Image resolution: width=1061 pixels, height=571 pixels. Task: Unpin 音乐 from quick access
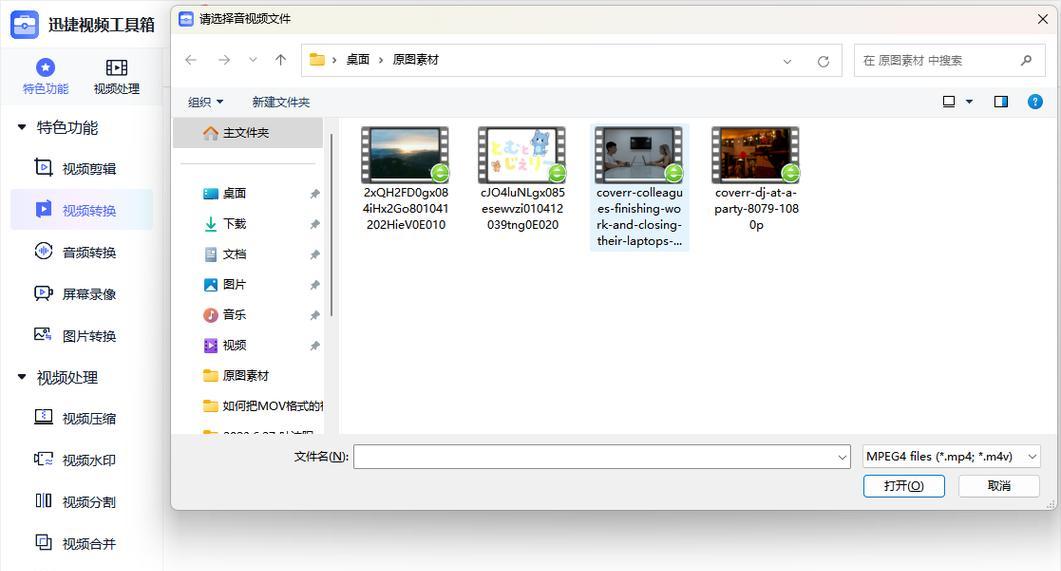click(x=315, y=315)
